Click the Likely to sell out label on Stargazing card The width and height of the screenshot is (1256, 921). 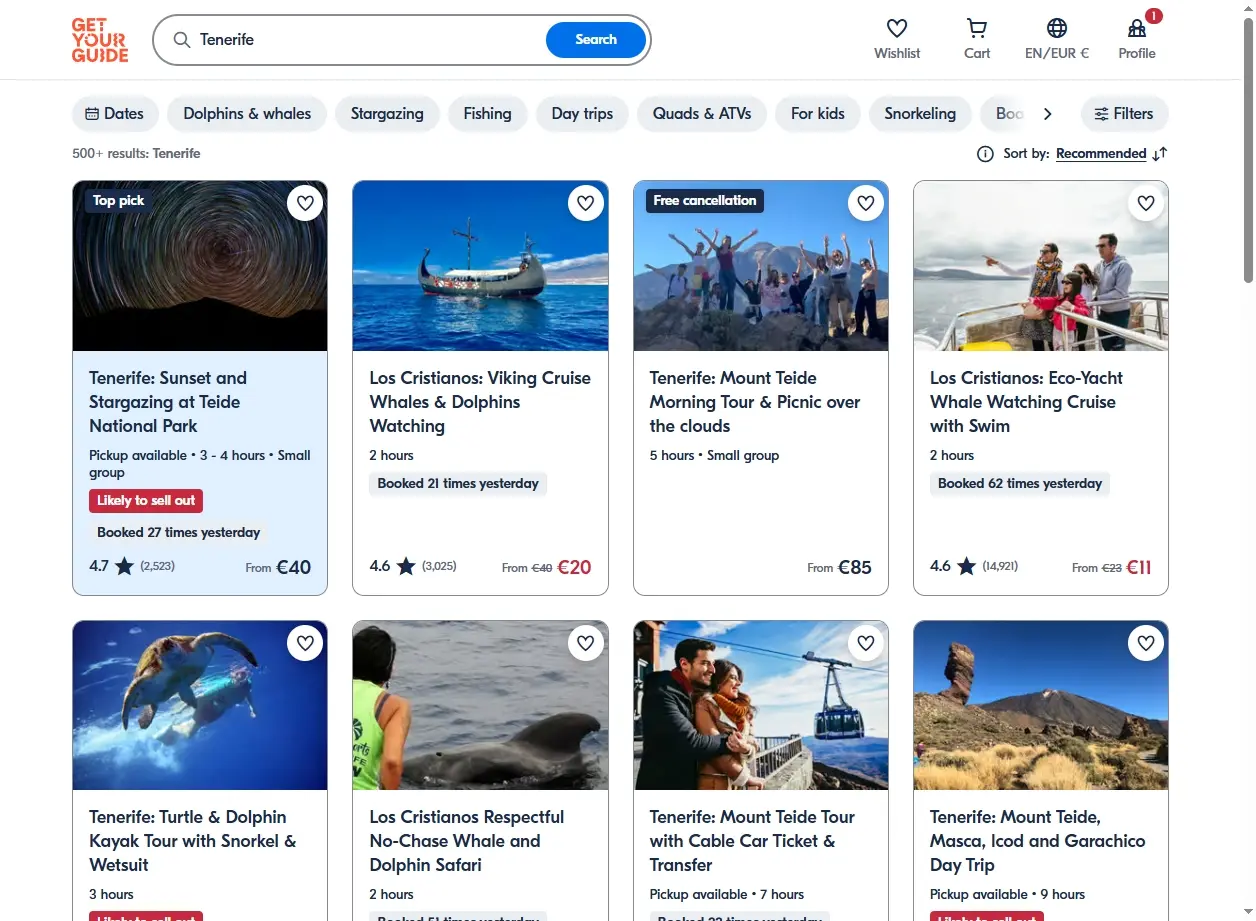pos(146,501)
